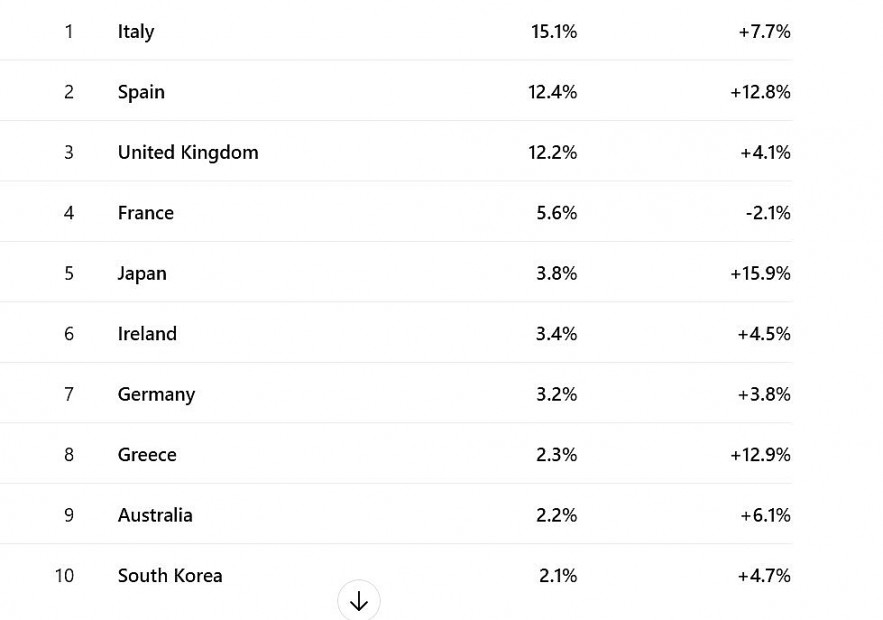Viewport: 883px width, 620px height.
Task: Click Japan's +15.9% growth value
Action: click(x=760, y=272)
